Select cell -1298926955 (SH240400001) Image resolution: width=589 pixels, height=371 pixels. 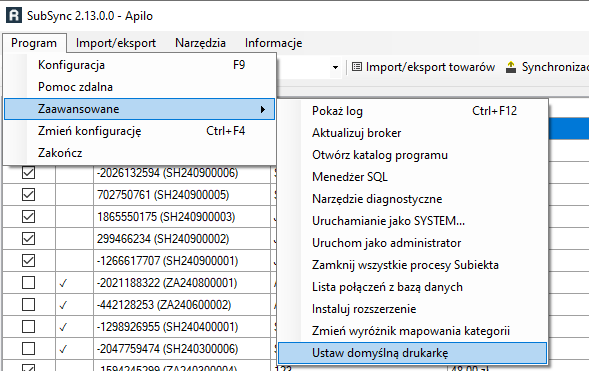pos(182,327)
